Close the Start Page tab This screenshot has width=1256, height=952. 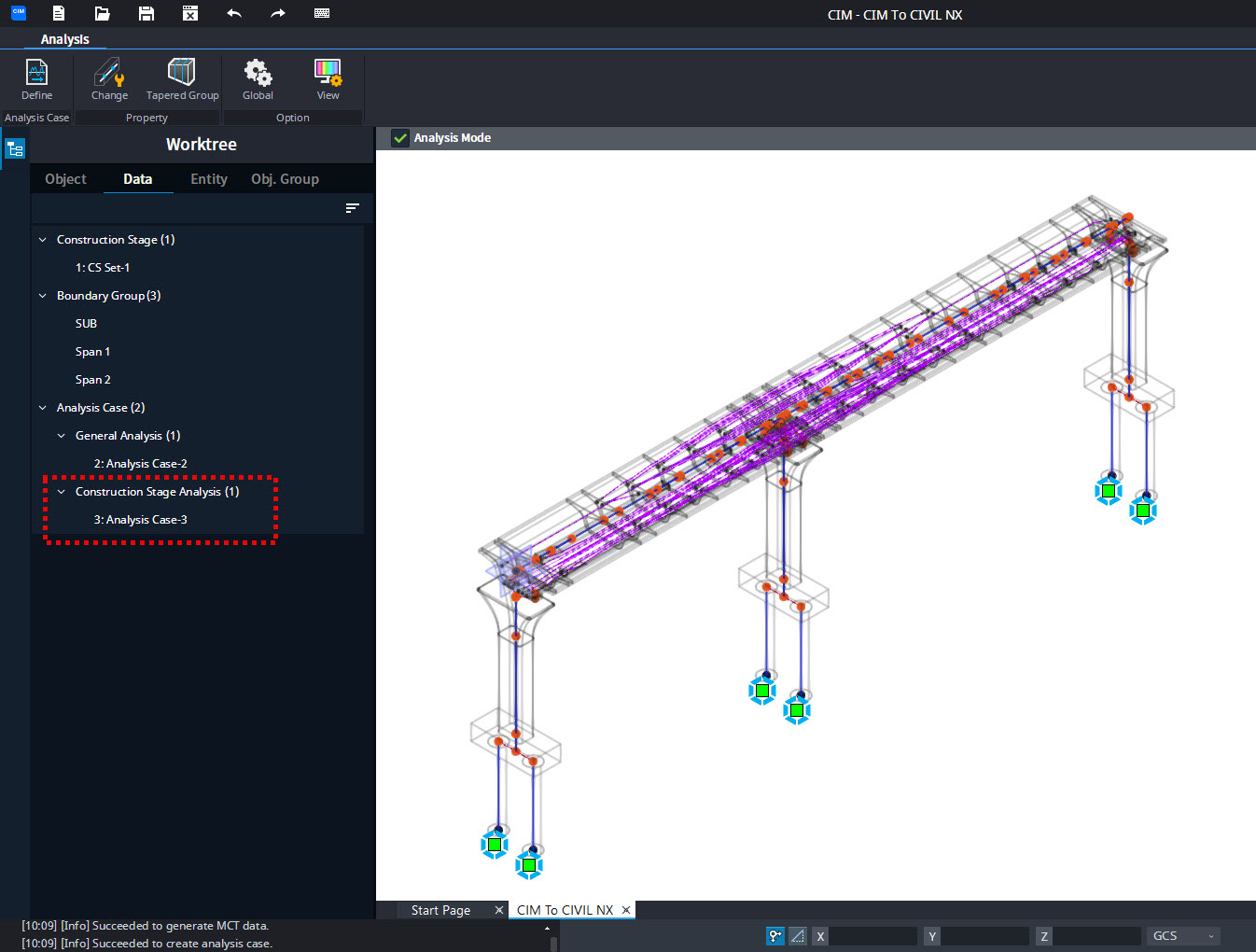[498, 910]
